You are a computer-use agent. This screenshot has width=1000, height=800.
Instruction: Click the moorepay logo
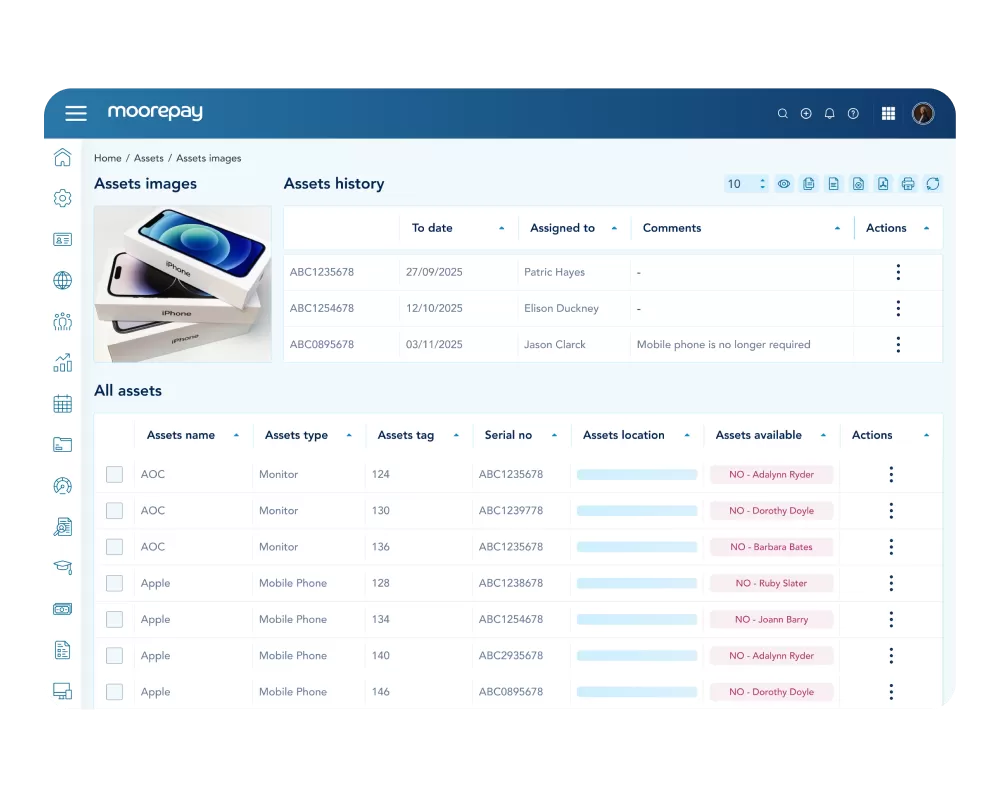[155, 112]
